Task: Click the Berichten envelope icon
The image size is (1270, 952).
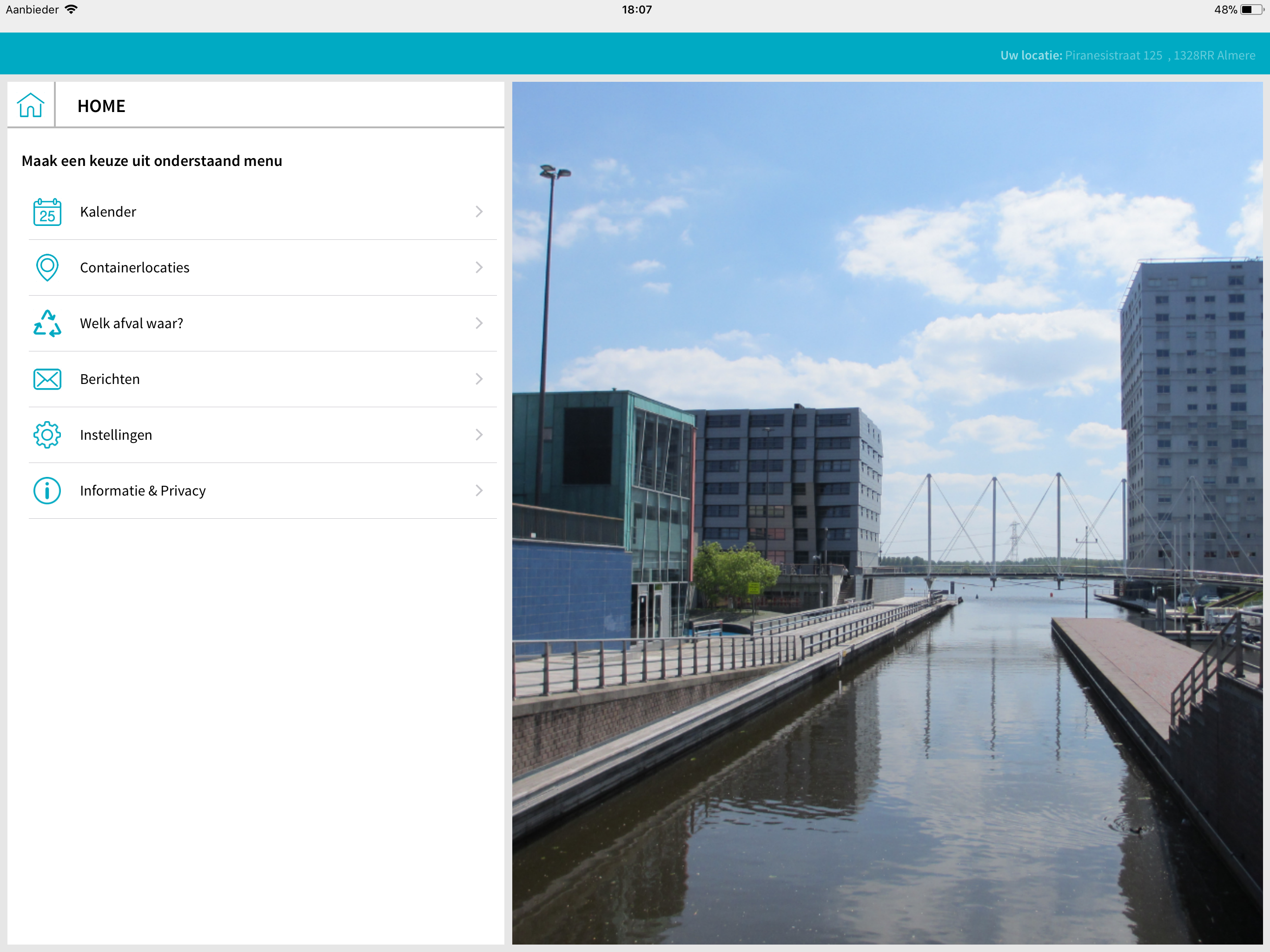Action: [x=47, y=379]
